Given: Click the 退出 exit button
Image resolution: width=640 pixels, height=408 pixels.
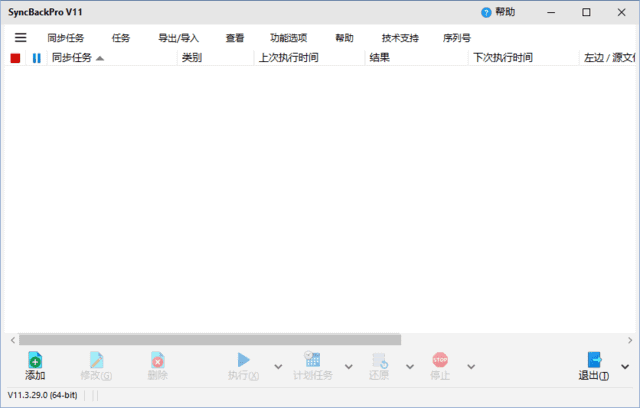Looking at the screenshot, I should click(593, 366).
